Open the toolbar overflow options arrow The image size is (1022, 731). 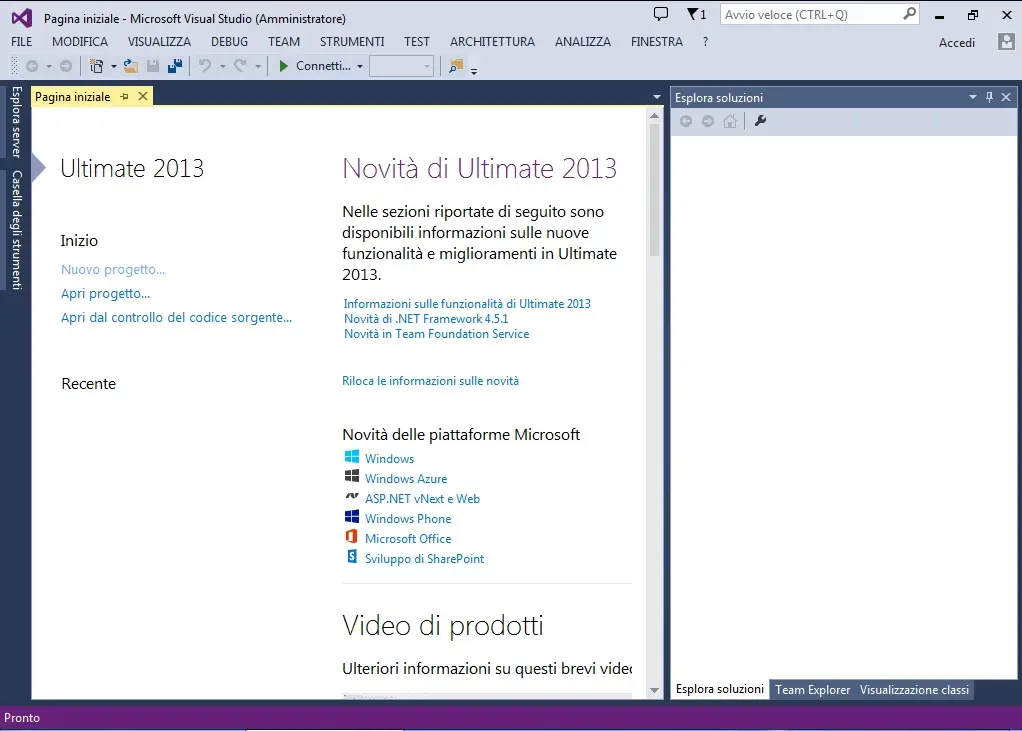(x=474, y=70)
